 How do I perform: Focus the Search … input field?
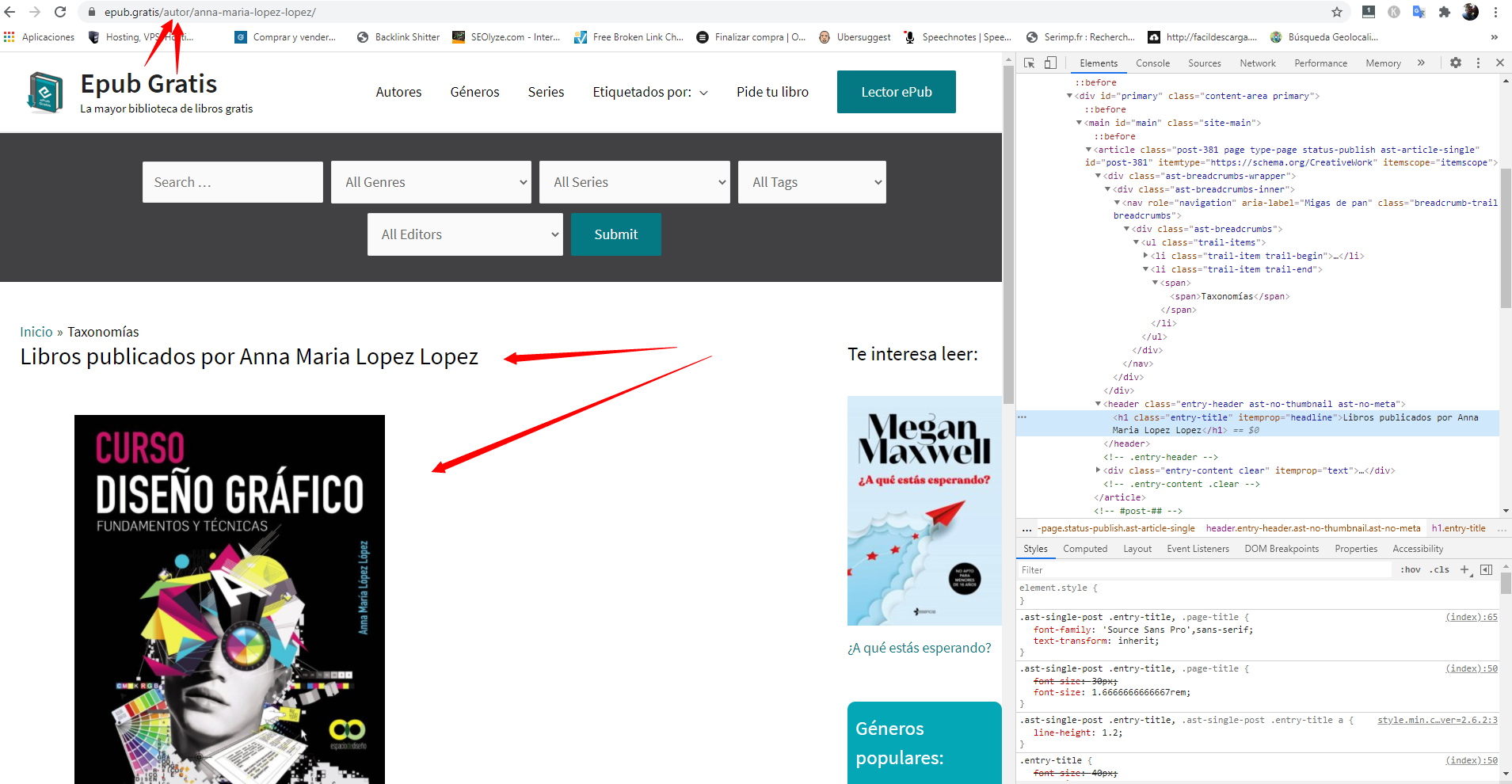(x=233, y=182)
